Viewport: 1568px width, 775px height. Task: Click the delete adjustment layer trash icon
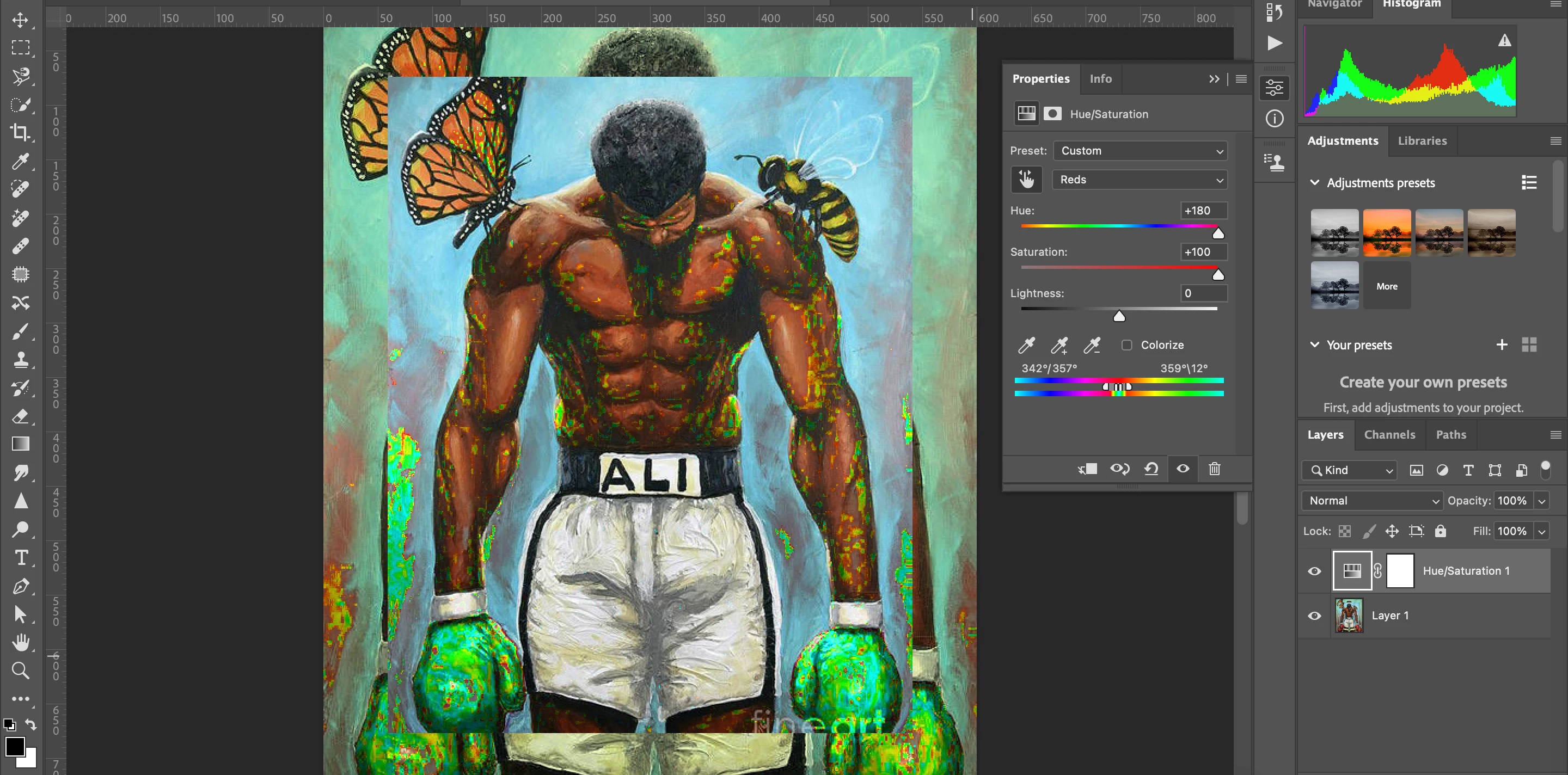(x=1214, y=469)
